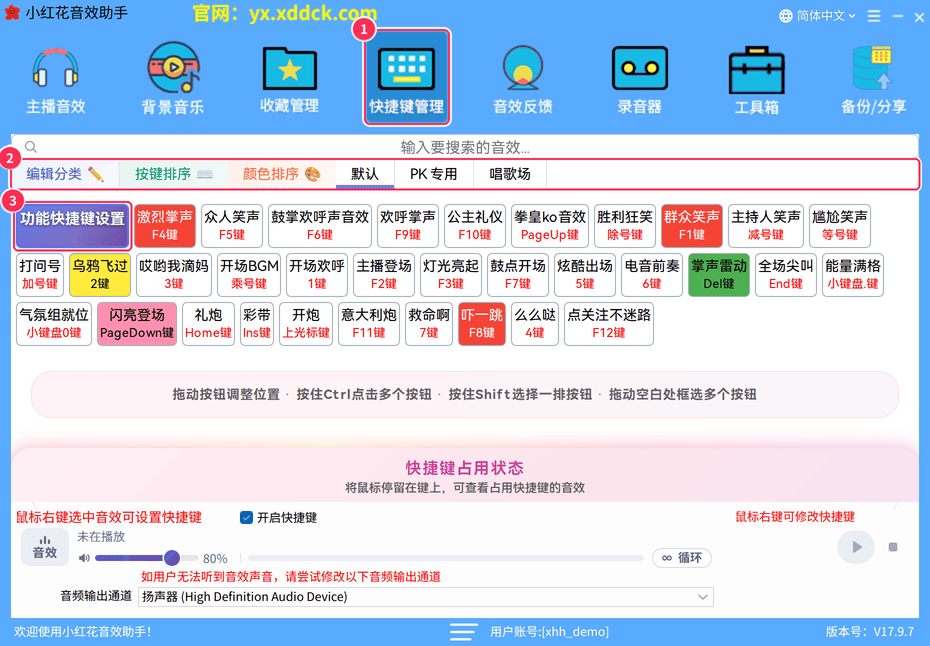Trigger the 群众笑声 F1 sound button
Image resolution: width=930 pixels, height=646 pixels.
[x=692, y=225]
